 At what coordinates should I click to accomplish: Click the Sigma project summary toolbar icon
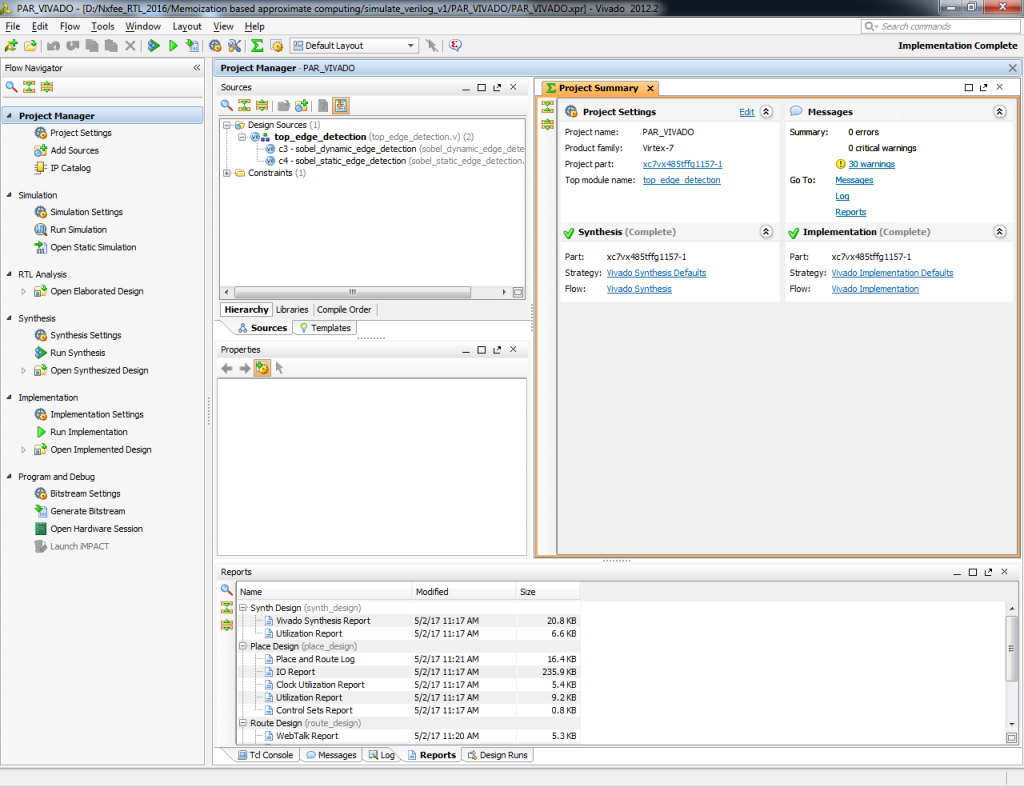pyautogui.click(x=257, y=46)
